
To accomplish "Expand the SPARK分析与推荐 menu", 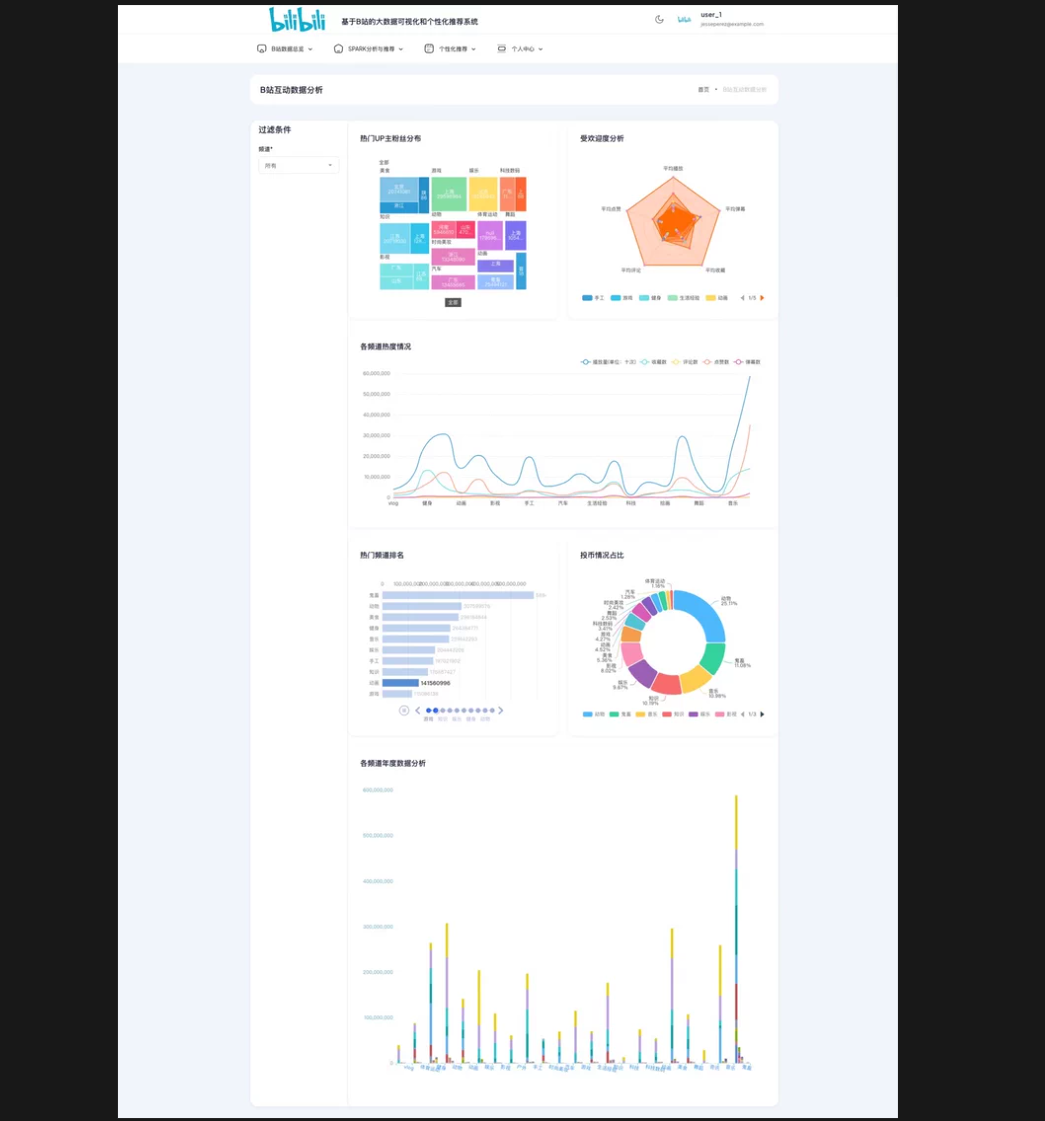I will [369, 48].
